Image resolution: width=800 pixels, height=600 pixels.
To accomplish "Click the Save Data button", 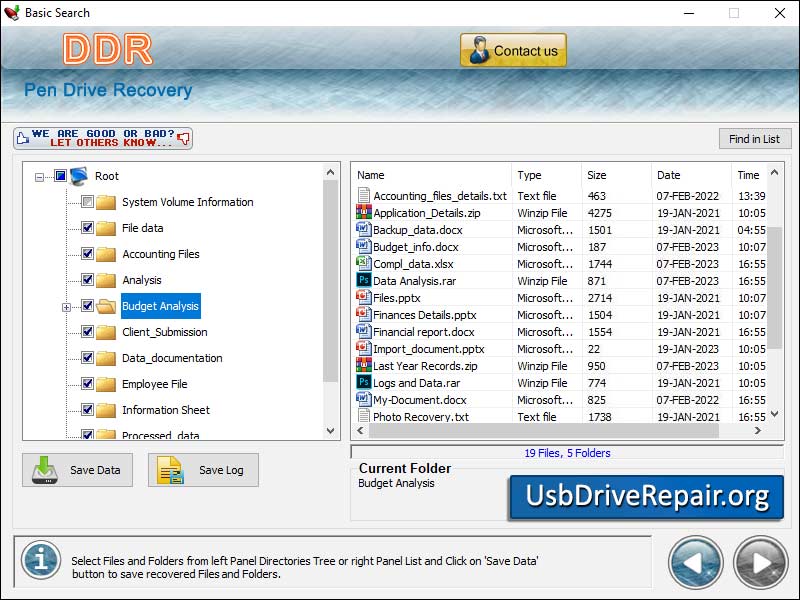I will pos(78,470).
